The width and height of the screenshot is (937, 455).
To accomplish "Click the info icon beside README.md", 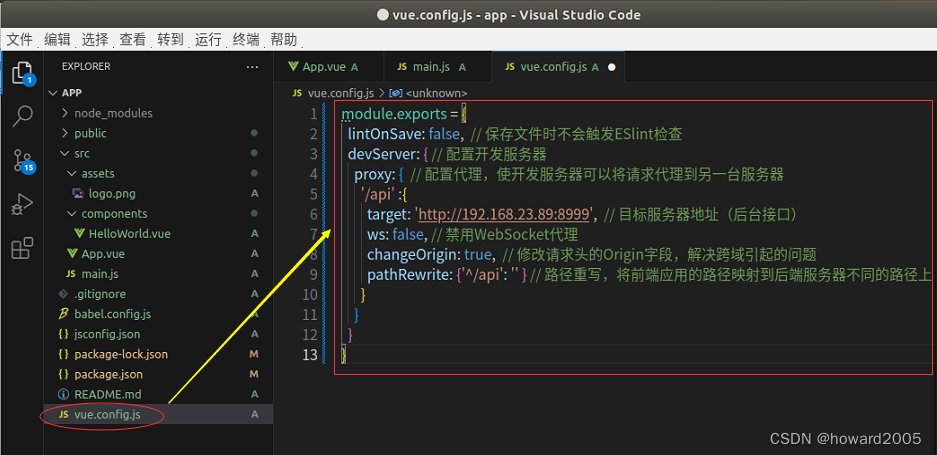I will coord(63,394).
